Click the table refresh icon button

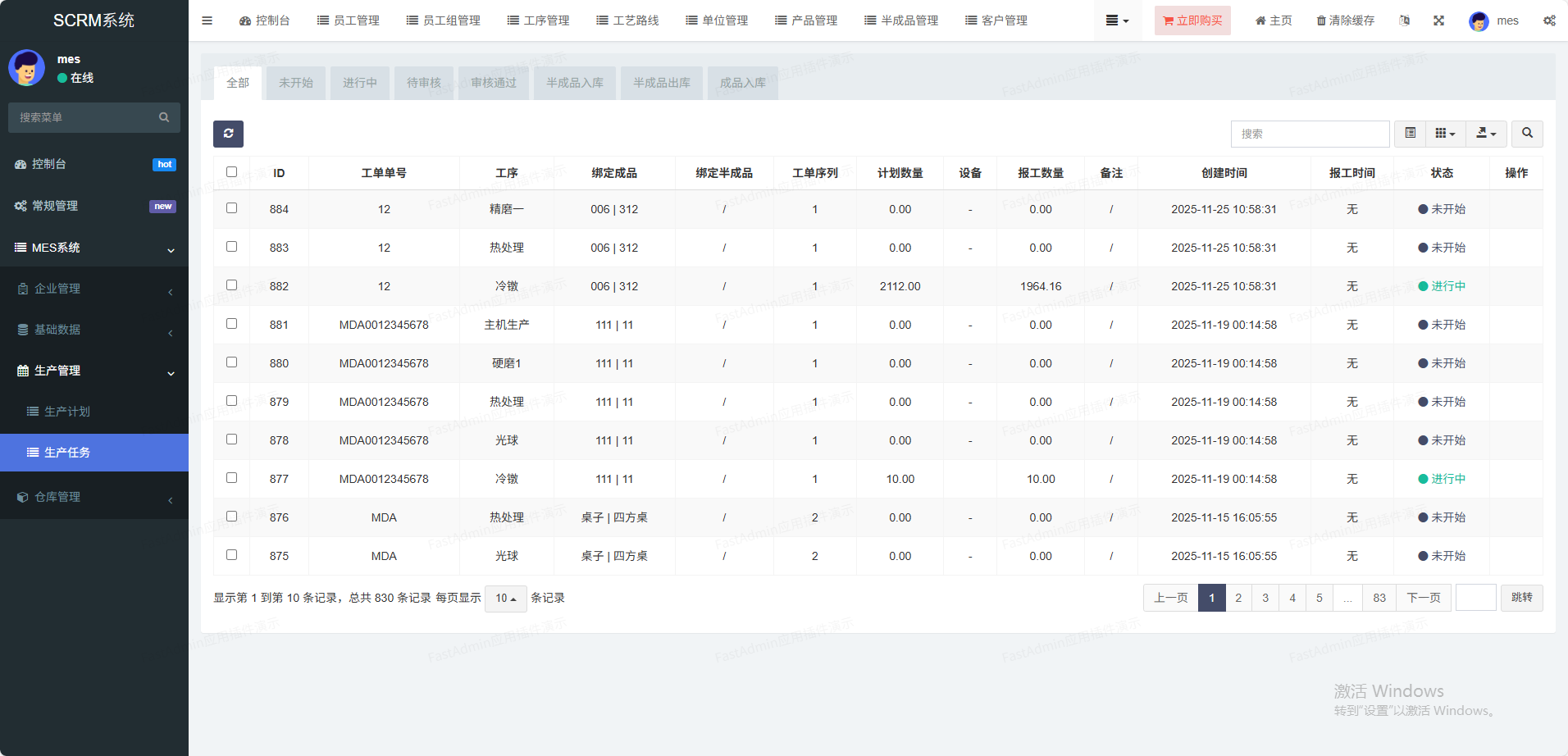pyautogui.click(x=228, y=134)
